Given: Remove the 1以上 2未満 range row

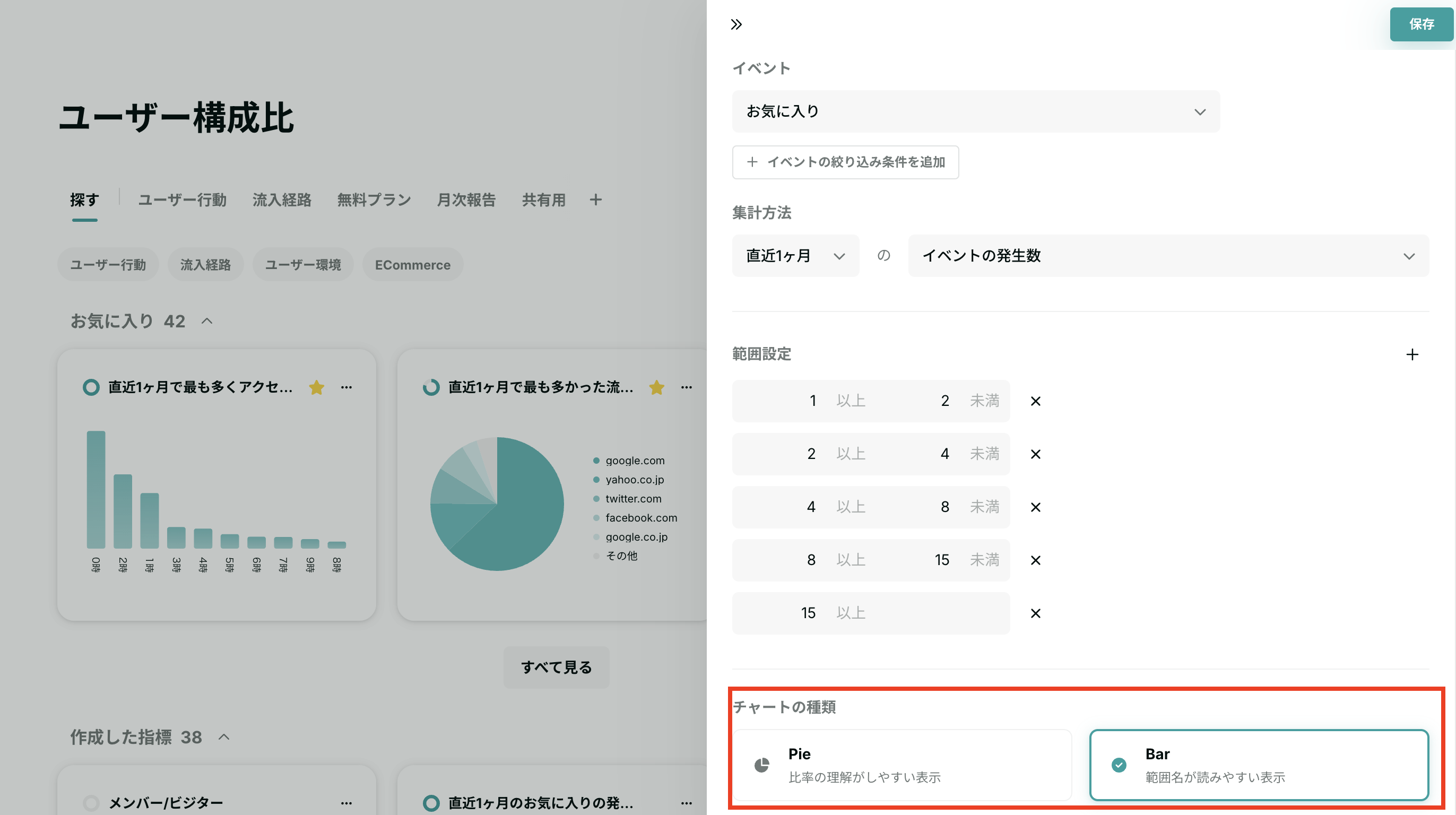Looking at the screenshot, I should tap(1035, 401).
